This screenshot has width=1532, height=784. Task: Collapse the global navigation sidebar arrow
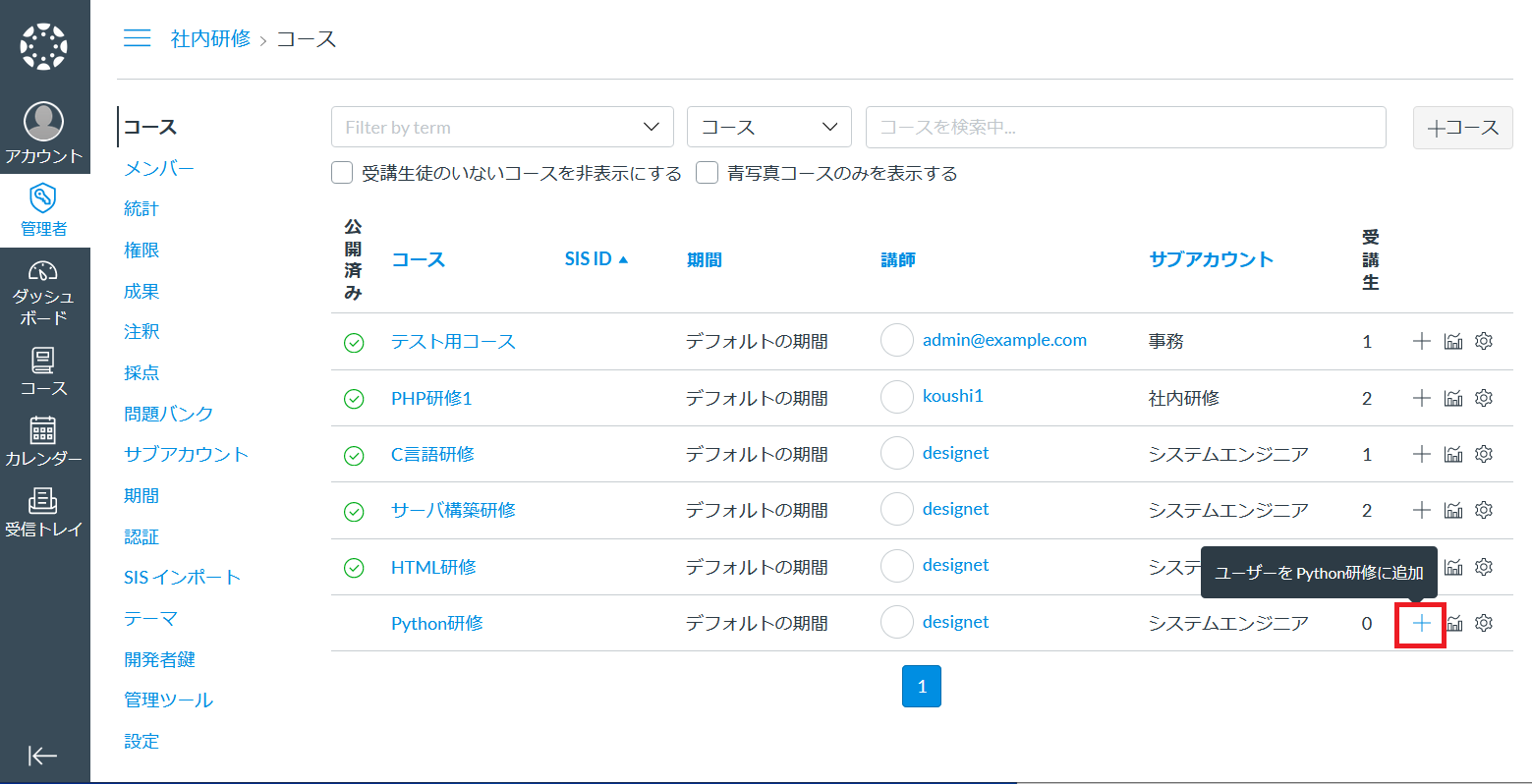point(43,756)
